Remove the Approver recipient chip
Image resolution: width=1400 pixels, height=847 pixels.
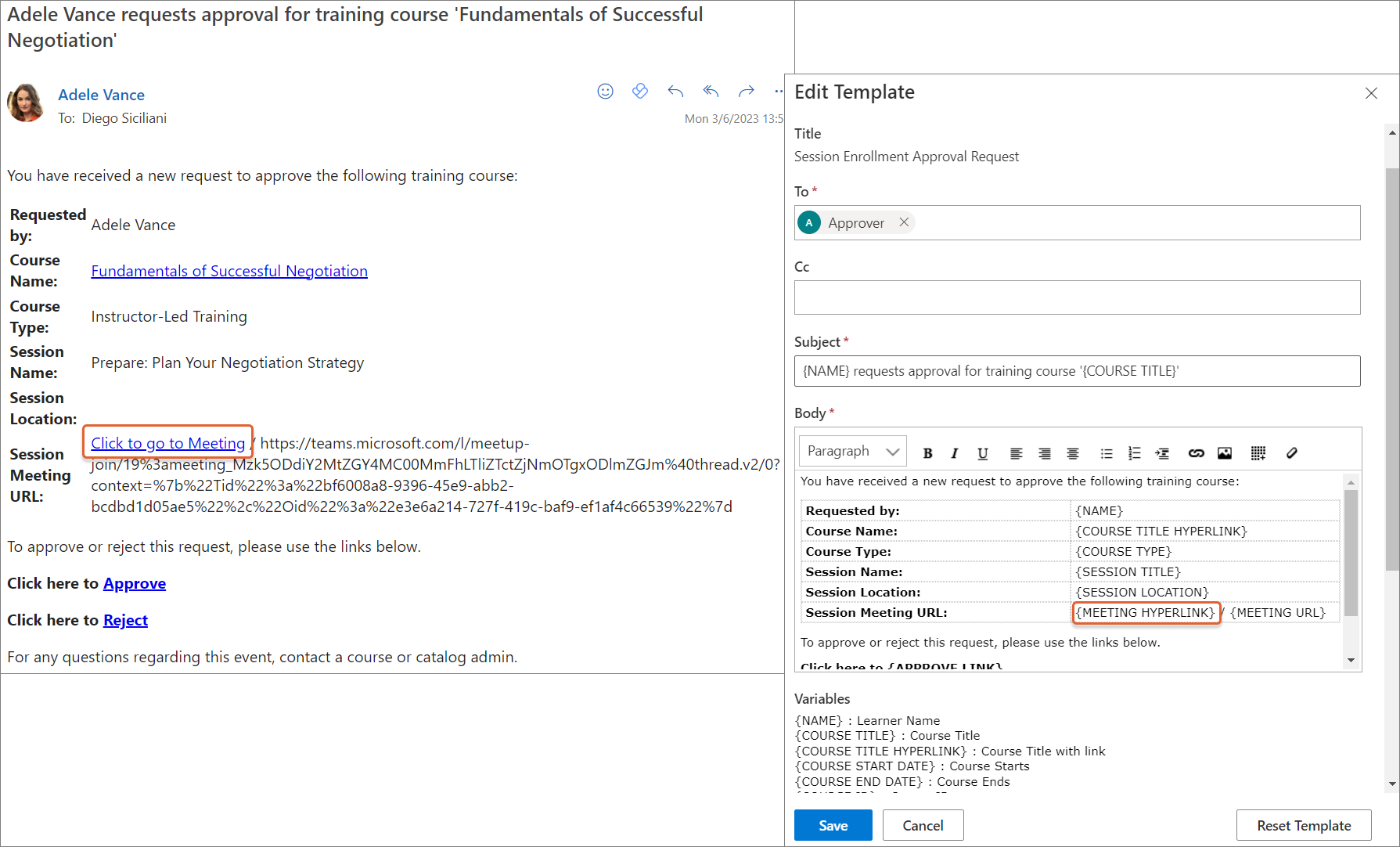904,222
